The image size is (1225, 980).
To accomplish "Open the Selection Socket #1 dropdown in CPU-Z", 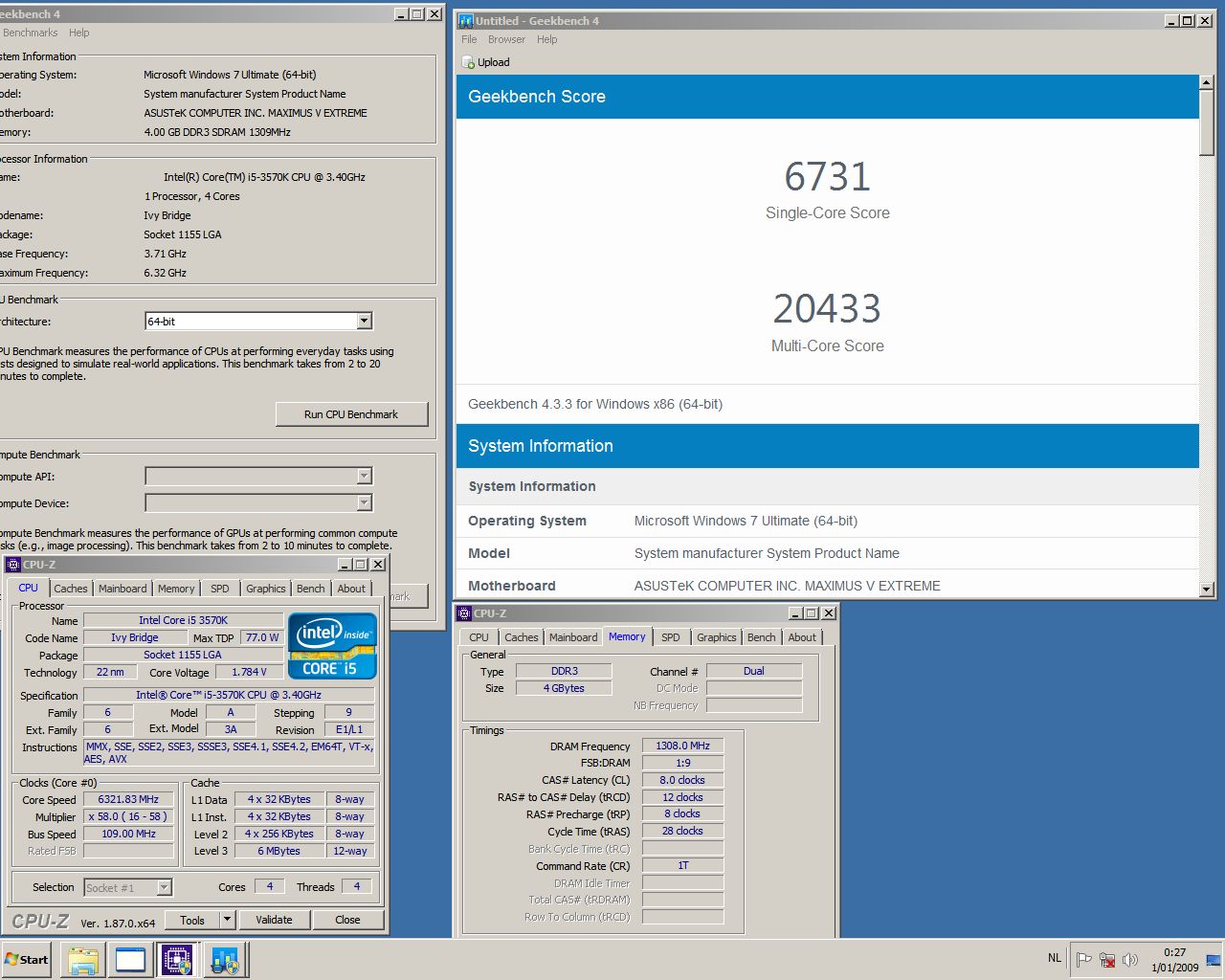I will click(x=164, y=888).
